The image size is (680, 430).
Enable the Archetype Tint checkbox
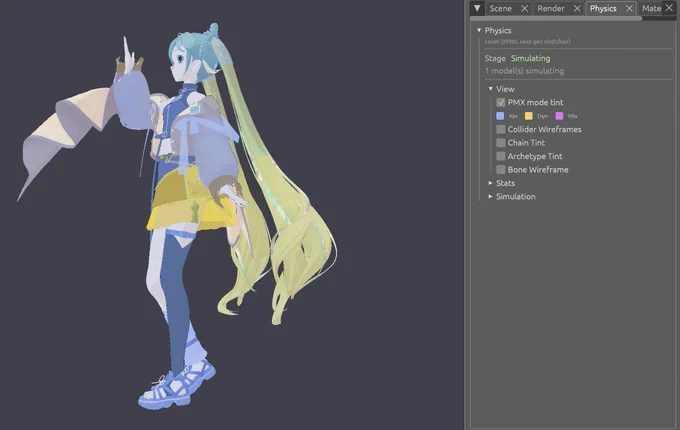(x=500, y=156)
